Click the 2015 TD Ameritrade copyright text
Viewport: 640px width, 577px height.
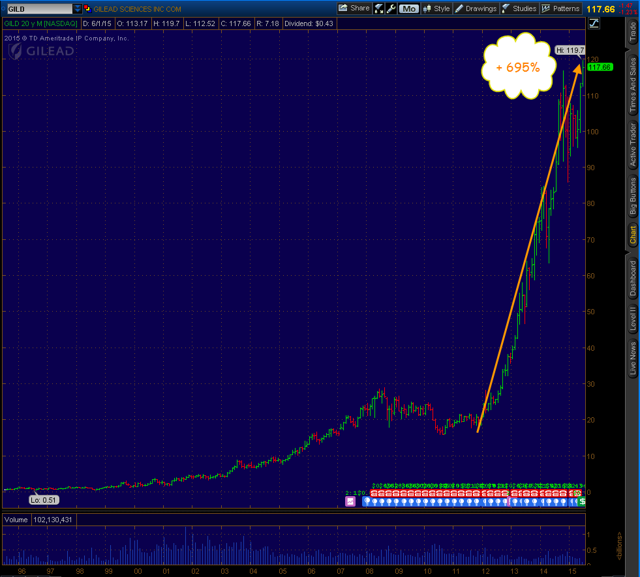tap(67, 38)
